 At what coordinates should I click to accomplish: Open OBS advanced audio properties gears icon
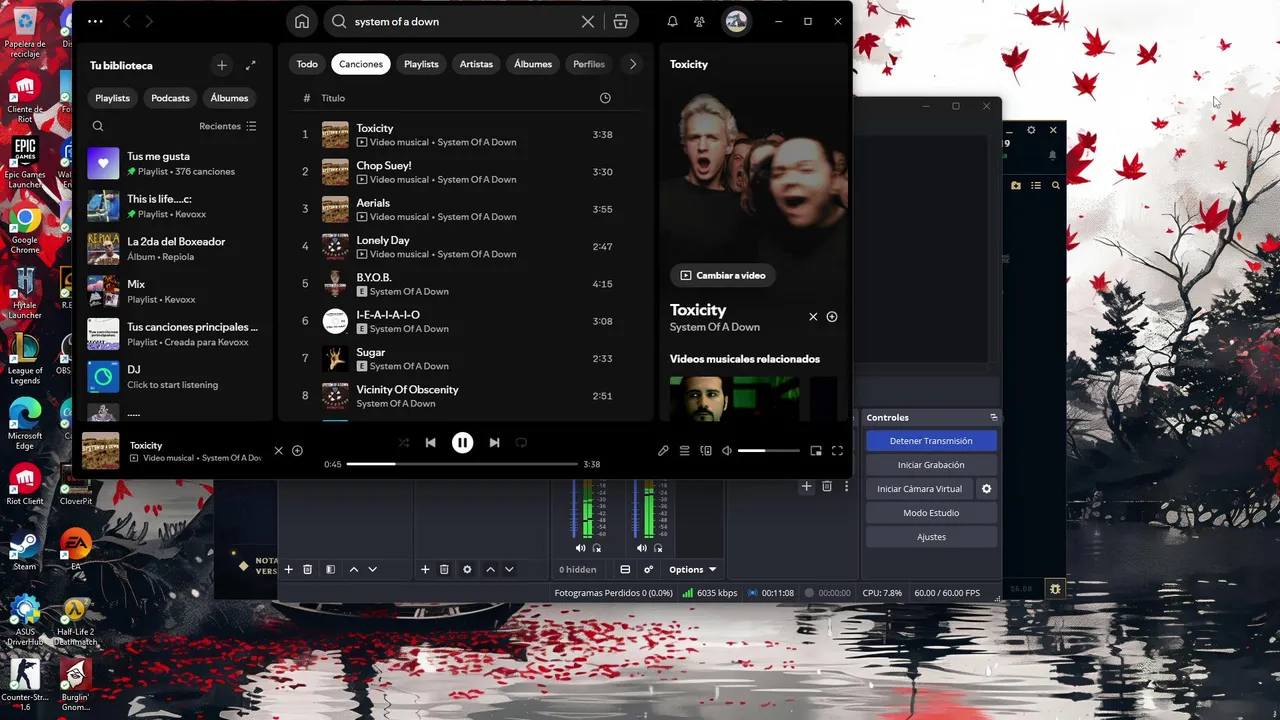[649, 569]
